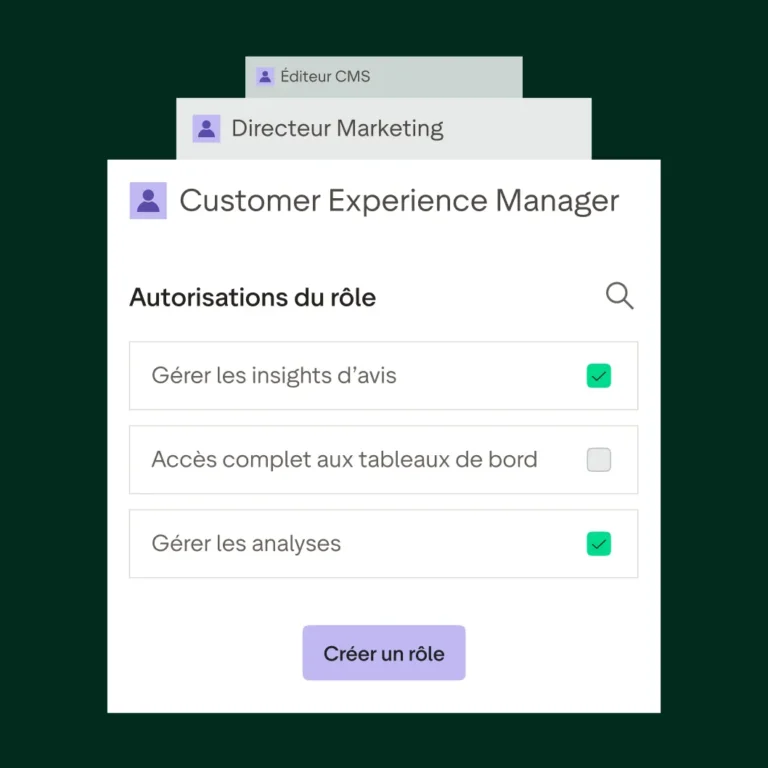
Task: Open the Éditeur CMS role card
Action: pos(384,77)
